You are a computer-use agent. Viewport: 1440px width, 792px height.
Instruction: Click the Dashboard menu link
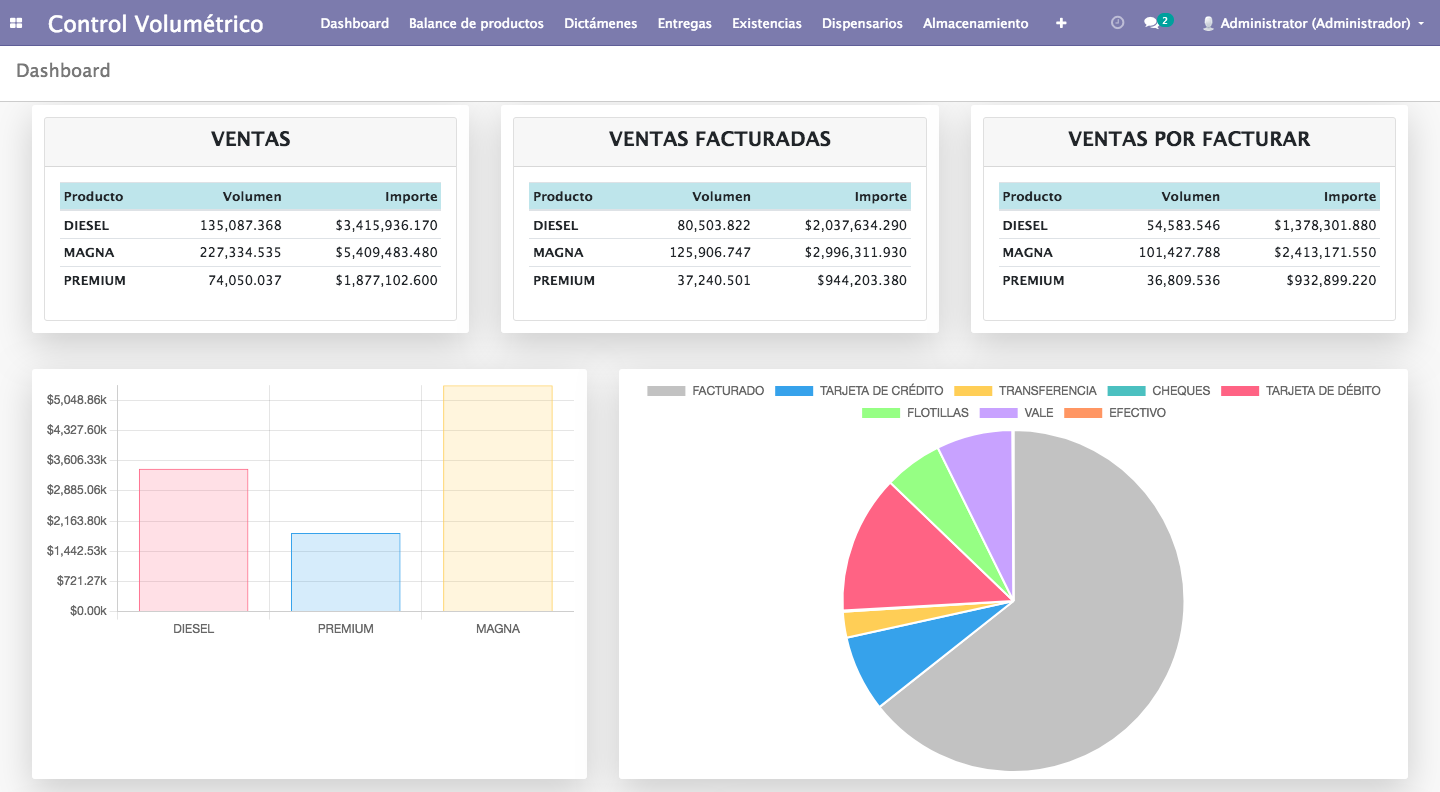coord(354,23)
